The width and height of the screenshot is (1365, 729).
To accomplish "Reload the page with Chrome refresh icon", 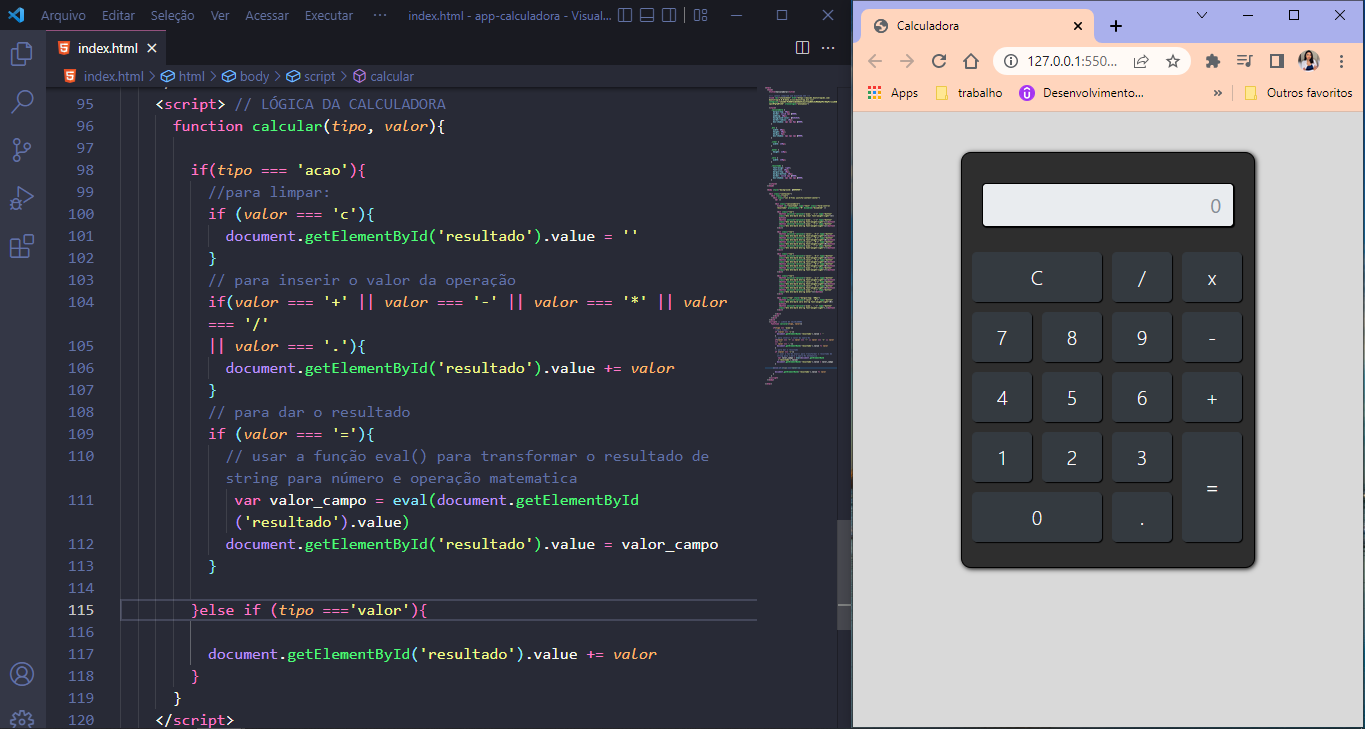I will pyautogui.click(x=938, y=60).
